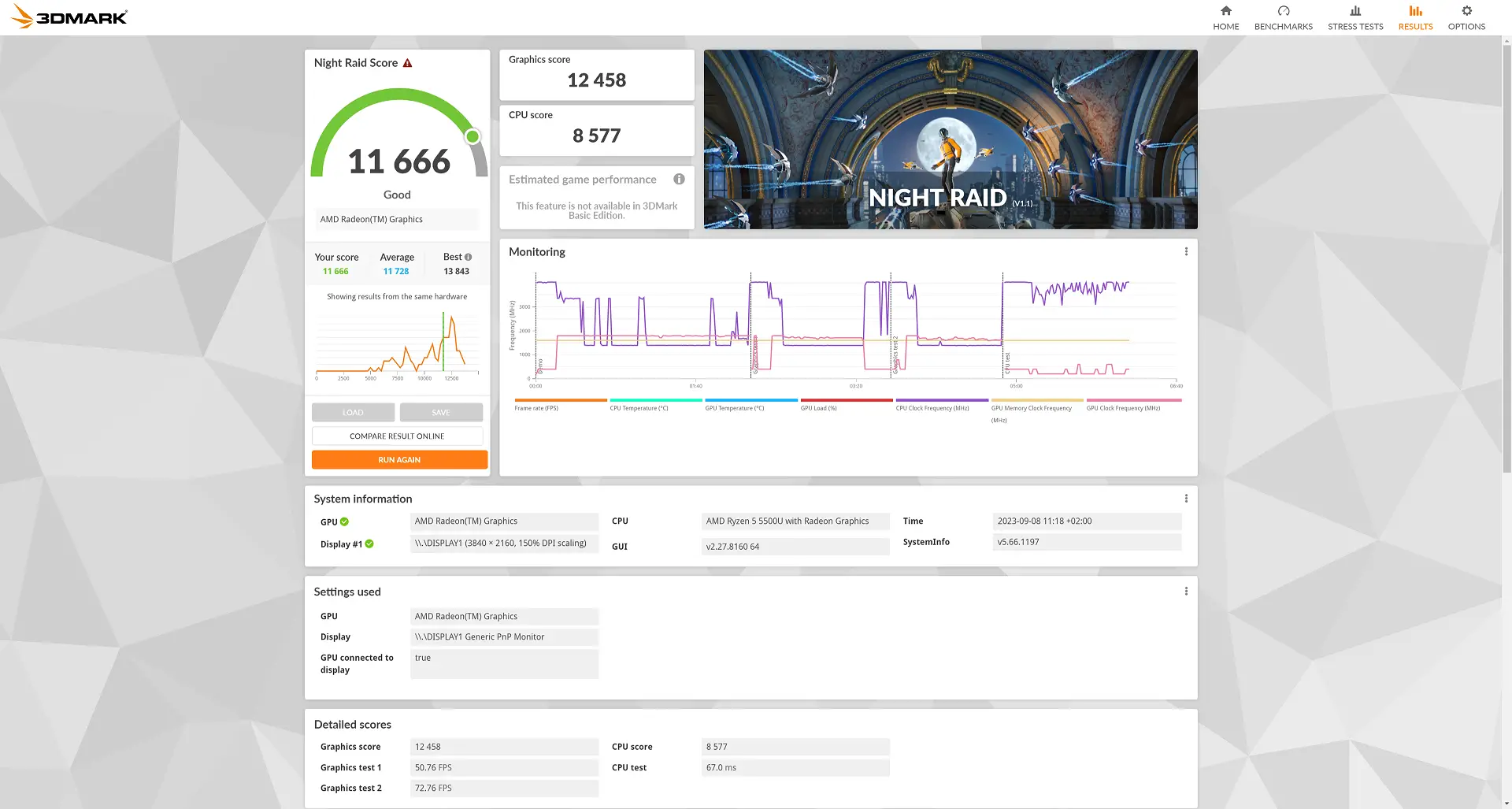Click Your score value 11 666
Screen dimensions: 1512x809
pyautogui.click(x=335, y=271)
